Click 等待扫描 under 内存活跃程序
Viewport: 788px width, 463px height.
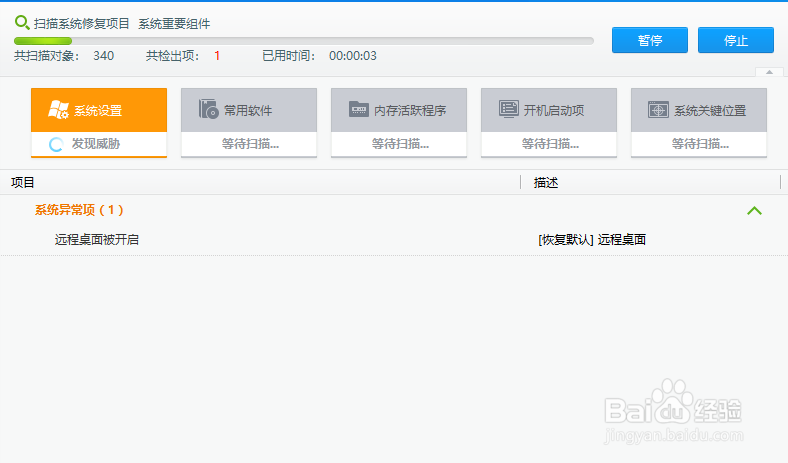[400, 144]
